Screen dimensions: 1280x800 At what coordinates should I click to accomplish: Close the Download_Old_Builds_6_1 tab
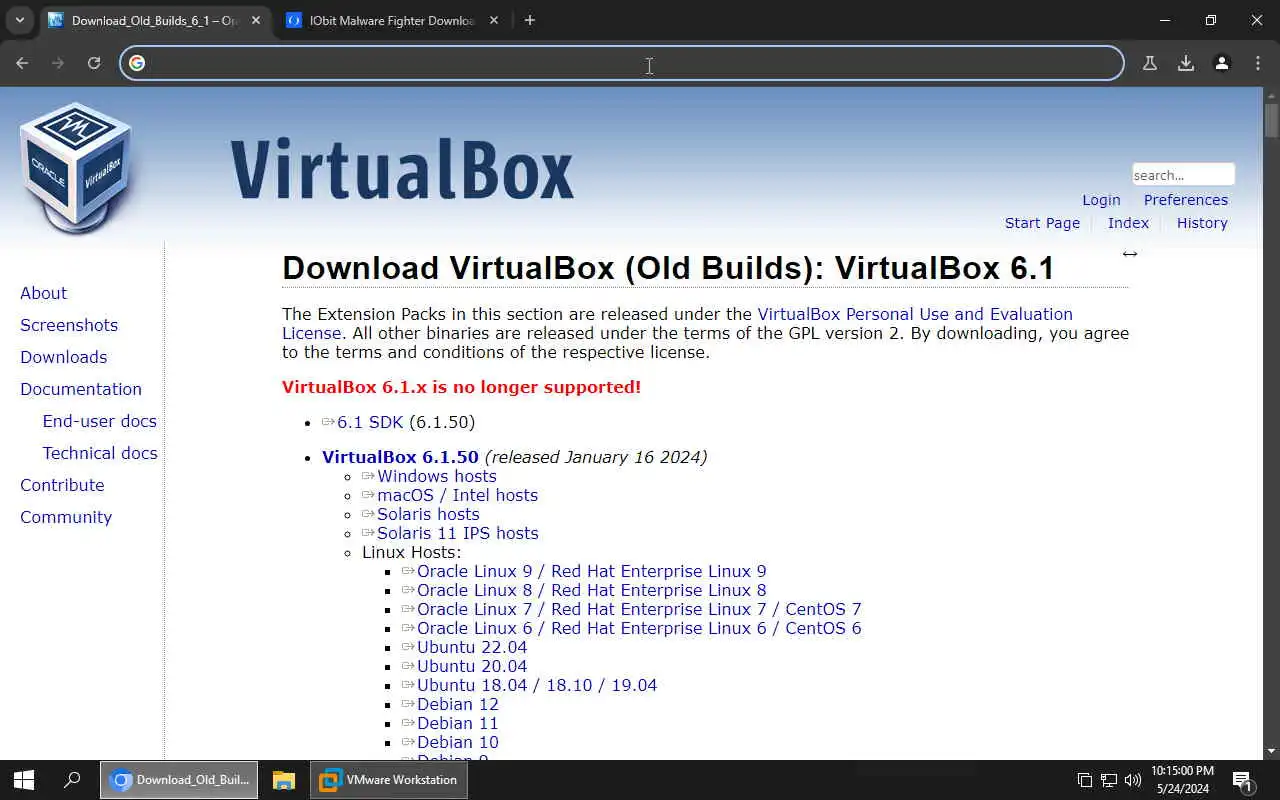[x=256, y=20]
